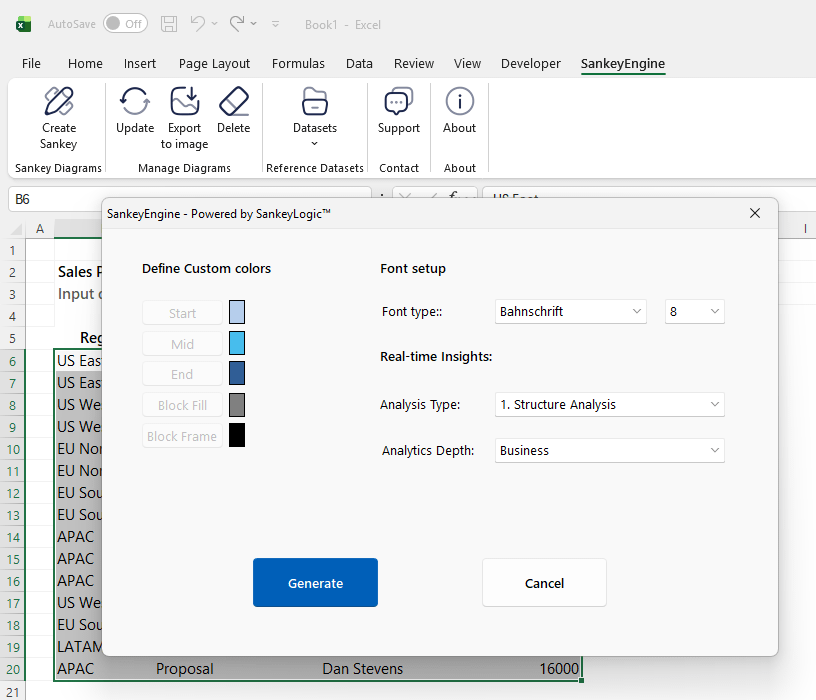Switch to the Home ribbon tab

click(85, 63)
